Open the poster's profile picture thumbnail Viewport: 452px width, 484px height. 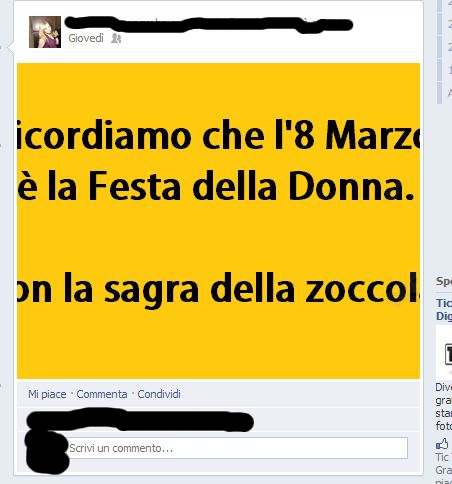pyautogui.click(x=45, y=32)
